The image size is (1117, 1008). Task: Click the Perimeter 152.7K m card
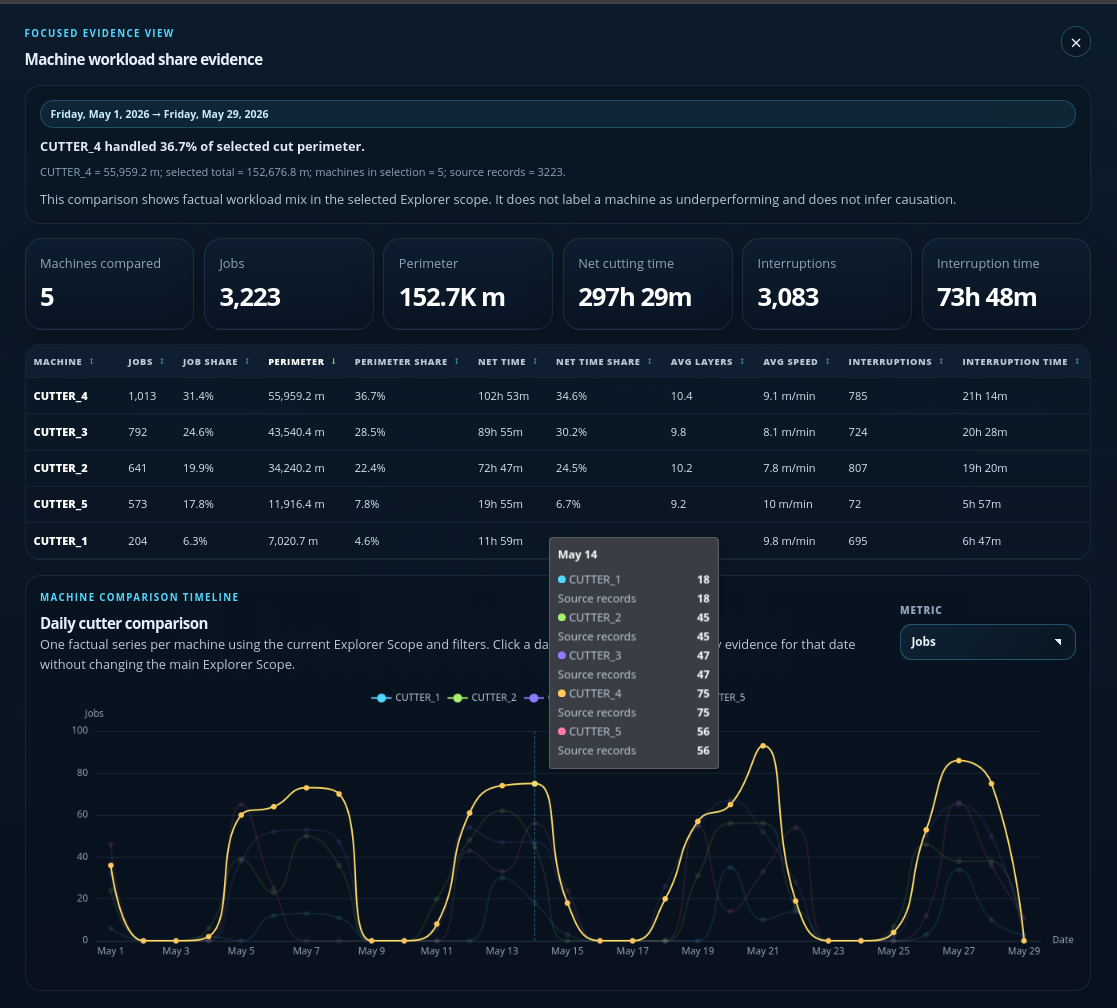click(x=468, y=284)
